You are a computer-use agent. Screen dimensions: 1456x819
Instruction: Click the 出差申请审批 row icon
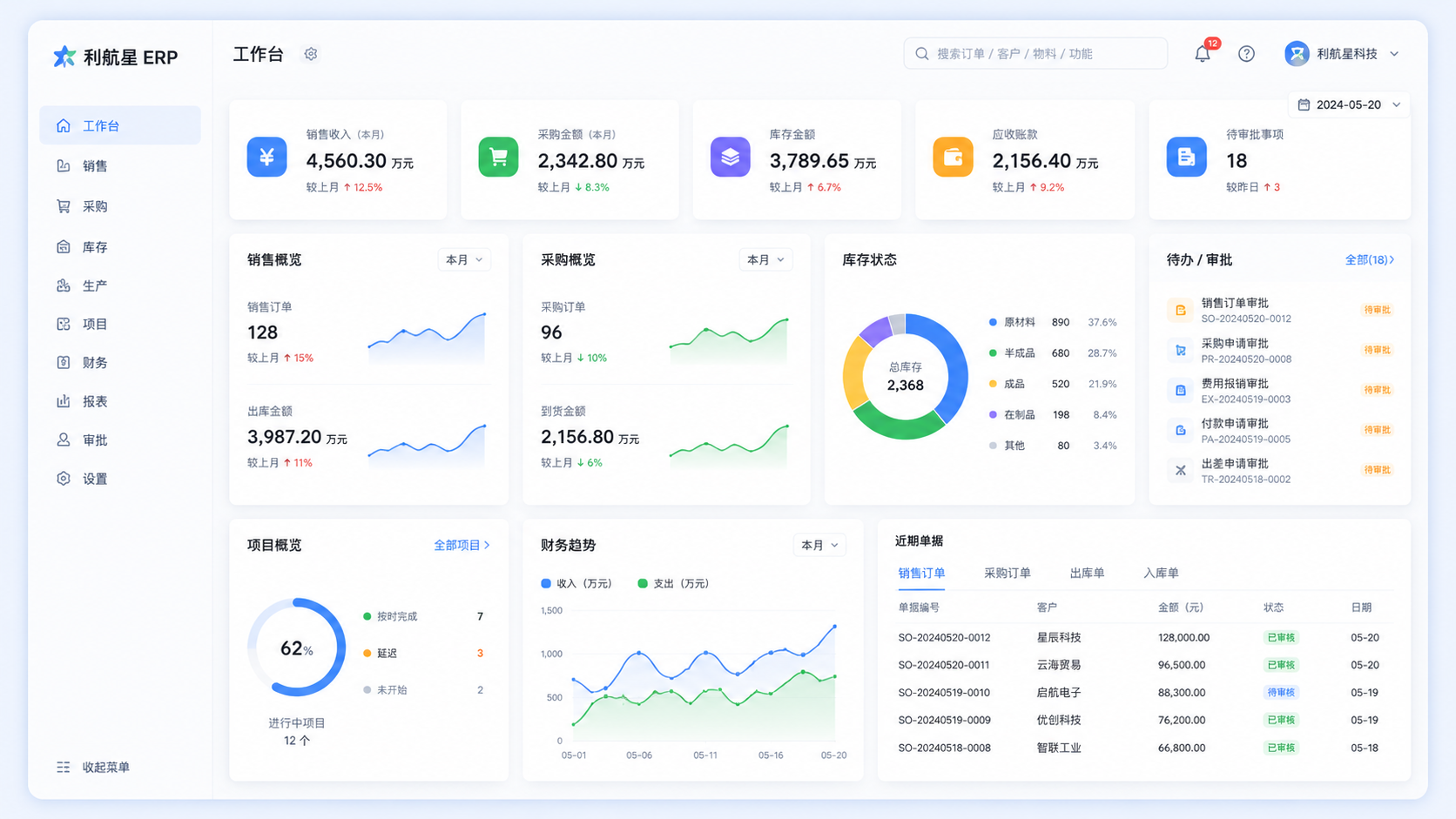click(x=1180, y=470)
